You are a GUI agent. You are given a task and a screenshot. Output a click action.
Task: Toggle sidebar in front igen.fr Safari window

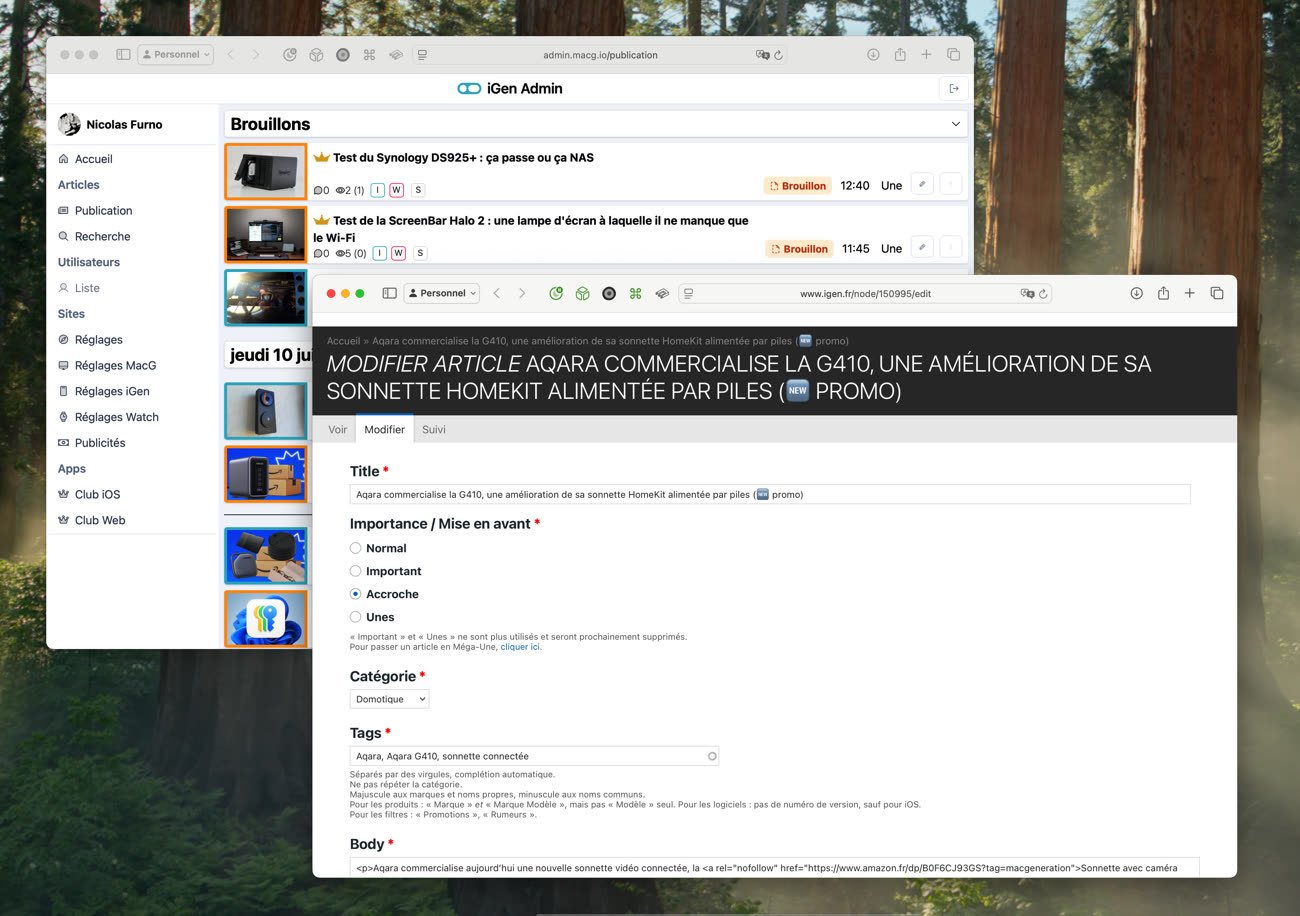[390, 293]
